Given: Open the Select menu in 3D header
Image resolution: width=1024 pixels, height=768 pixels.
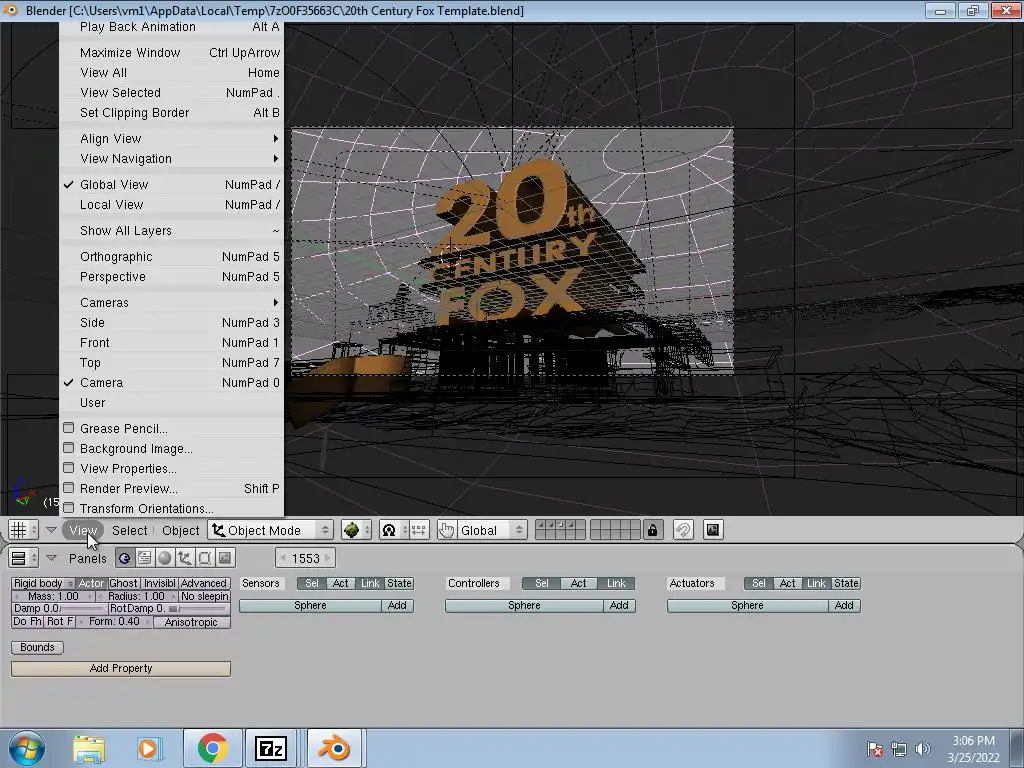Looking at the screenshot, I should [129, 530].
